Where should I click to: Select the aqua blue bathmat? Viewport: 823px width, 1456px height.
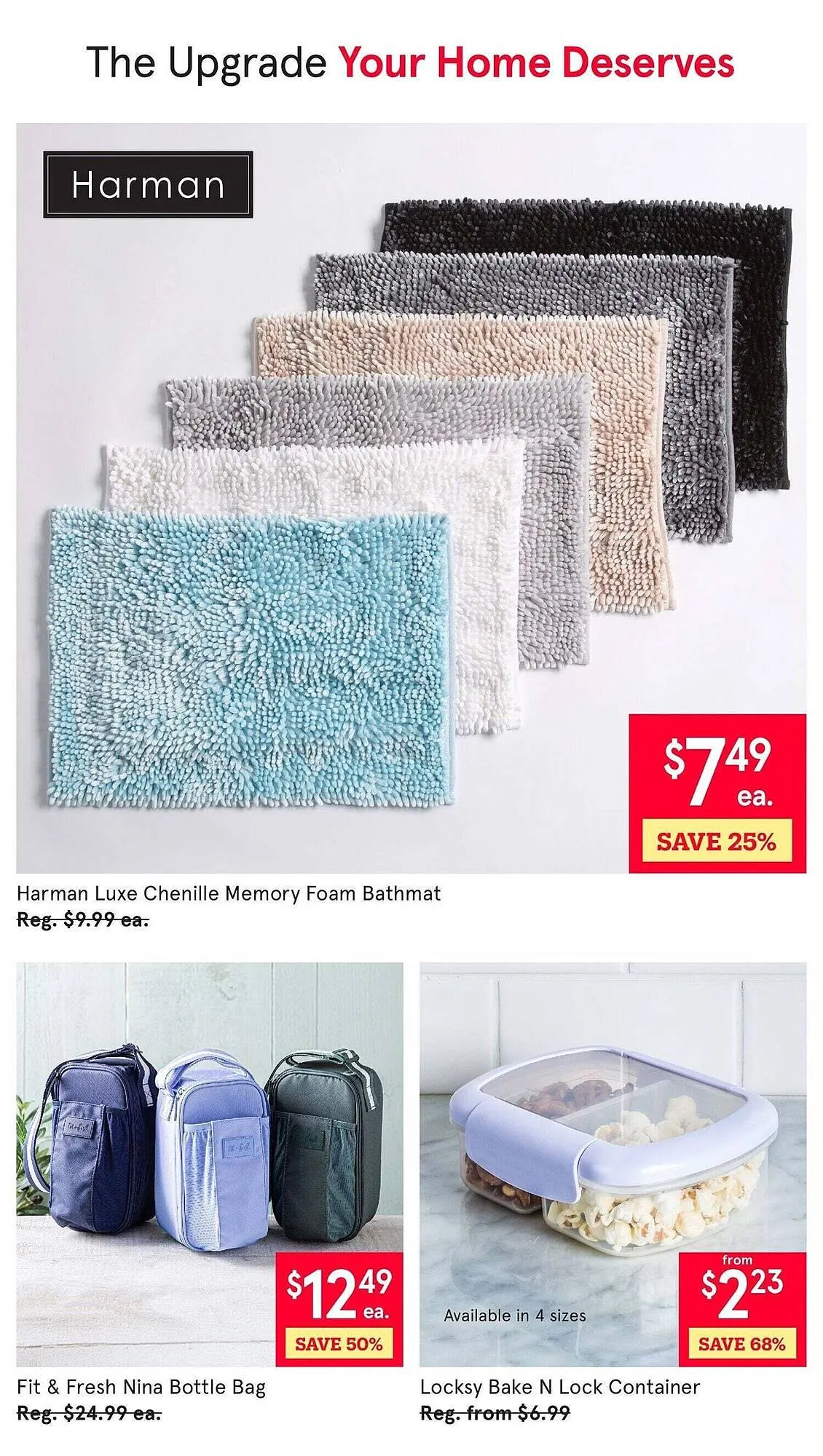tap(251, 656)
